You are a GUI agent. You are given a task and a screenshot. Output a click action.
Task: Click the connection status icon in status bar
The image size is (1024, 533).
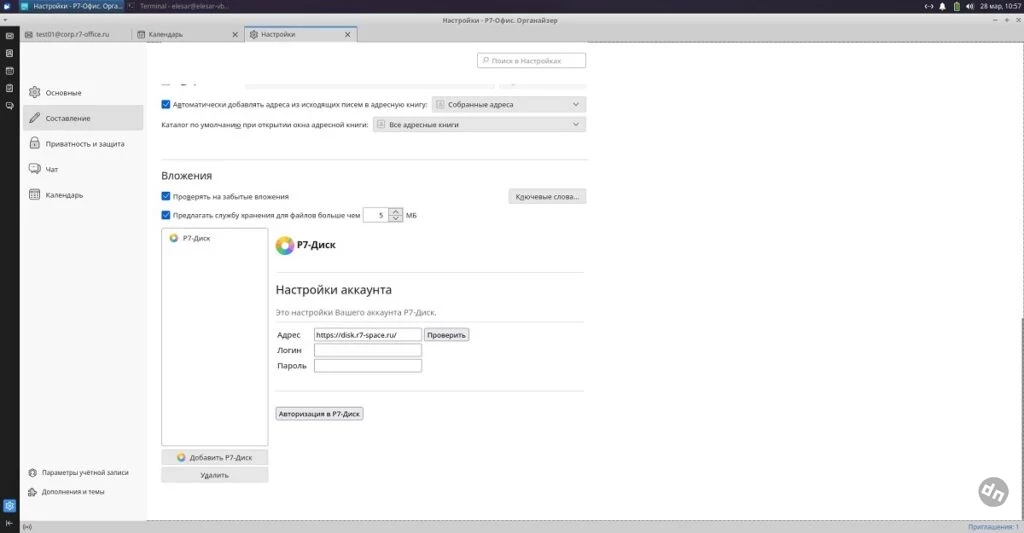pyautogui.click(x=27, y=526)
